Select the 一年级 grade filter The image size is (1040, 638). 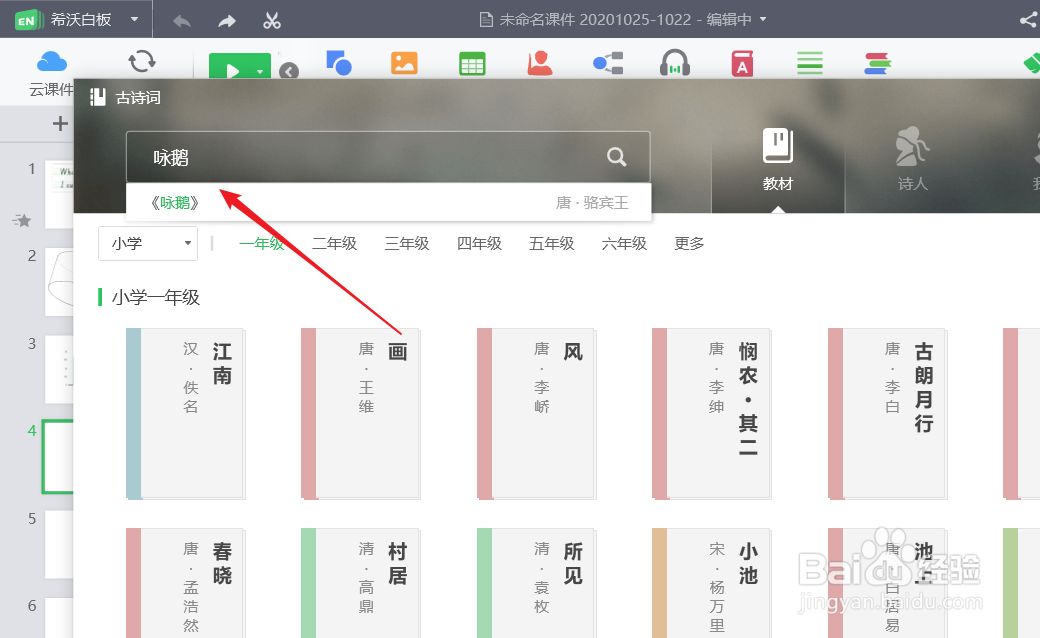click(x=262, y=243)
